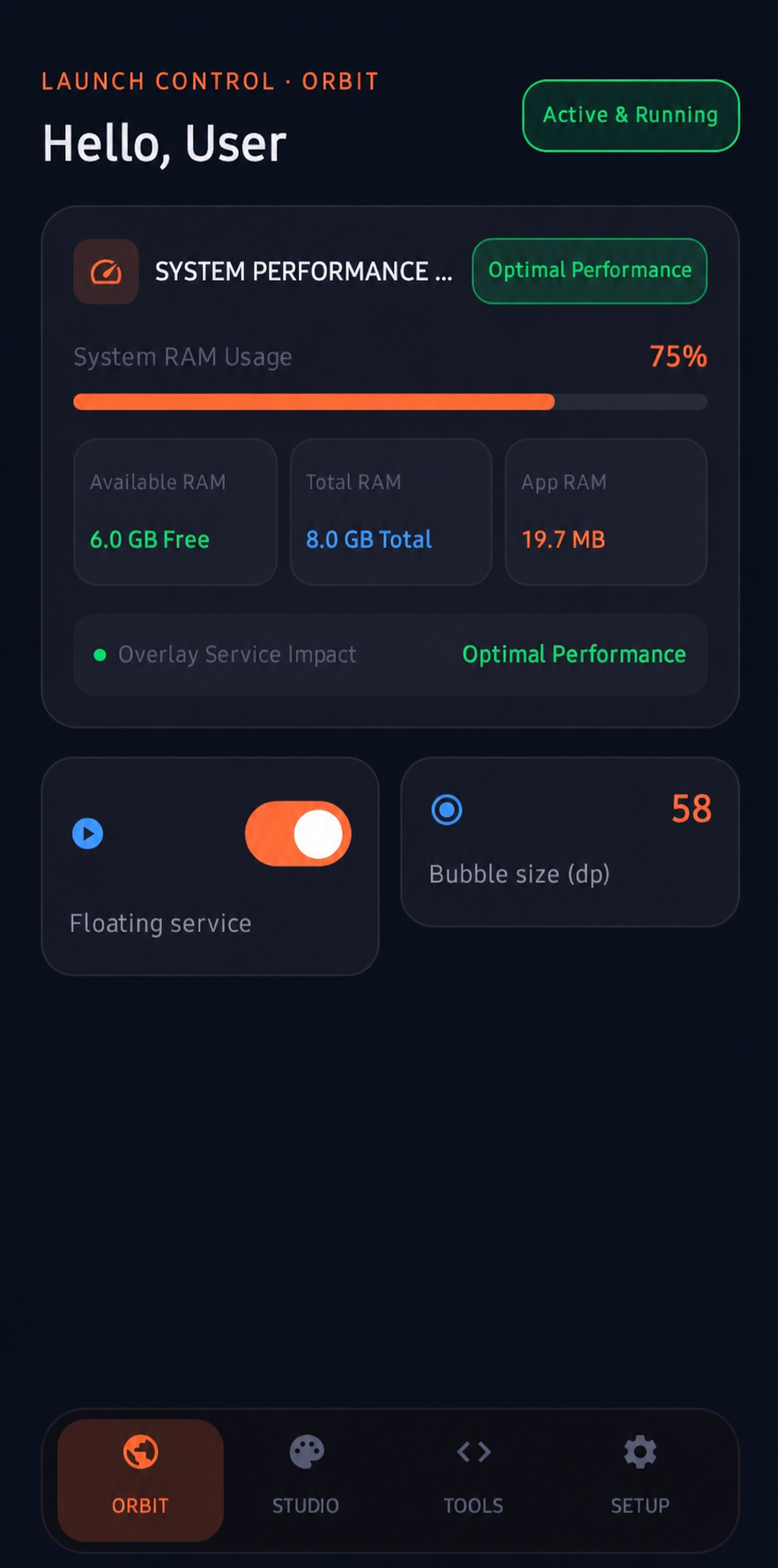Open the Tools code brackets icon
The height and width of the screenshot is (1568, 778).
tap(473, 1452)
